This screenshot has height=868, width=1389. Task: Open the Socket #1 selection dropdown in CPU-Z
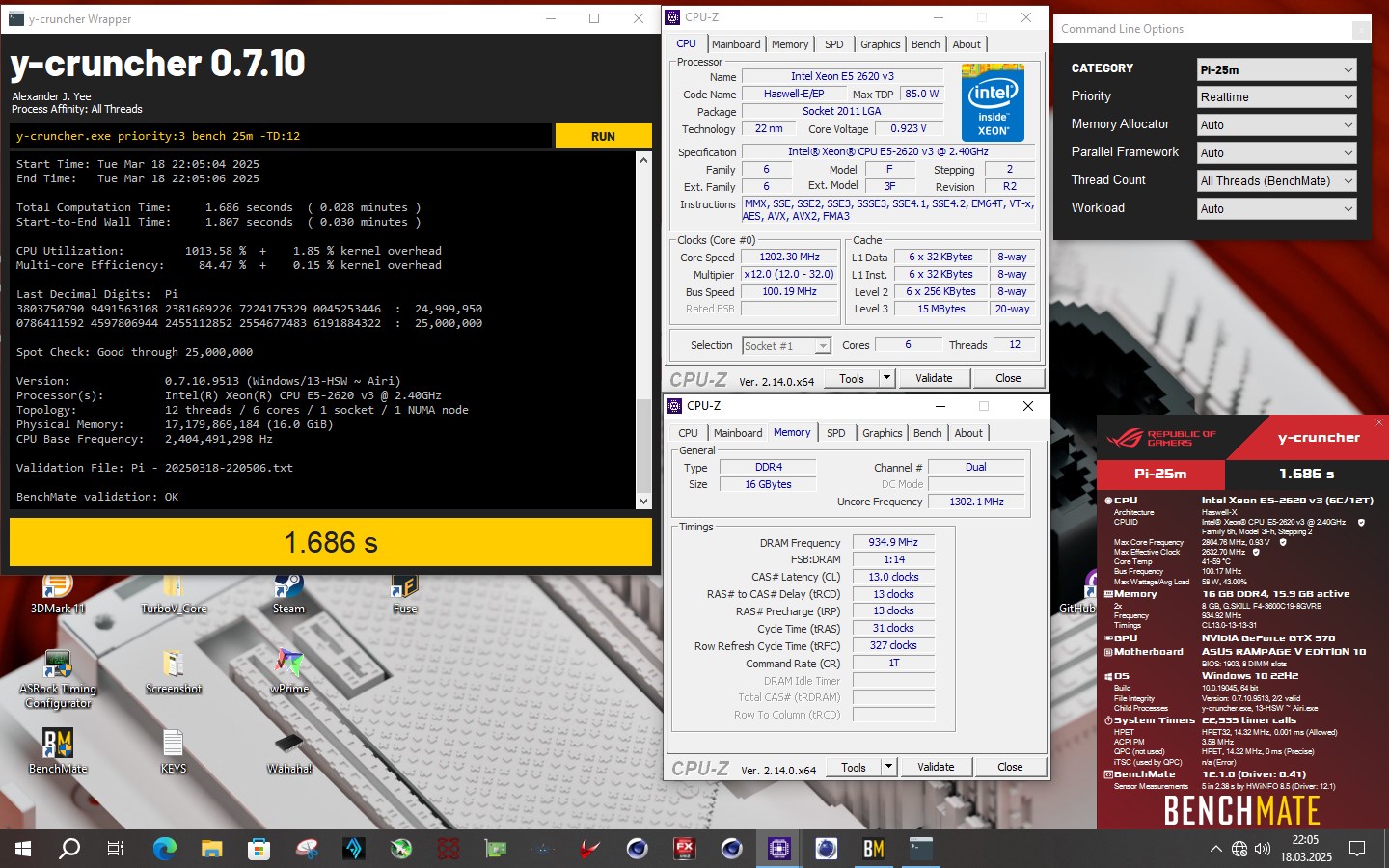pos(786,345)
